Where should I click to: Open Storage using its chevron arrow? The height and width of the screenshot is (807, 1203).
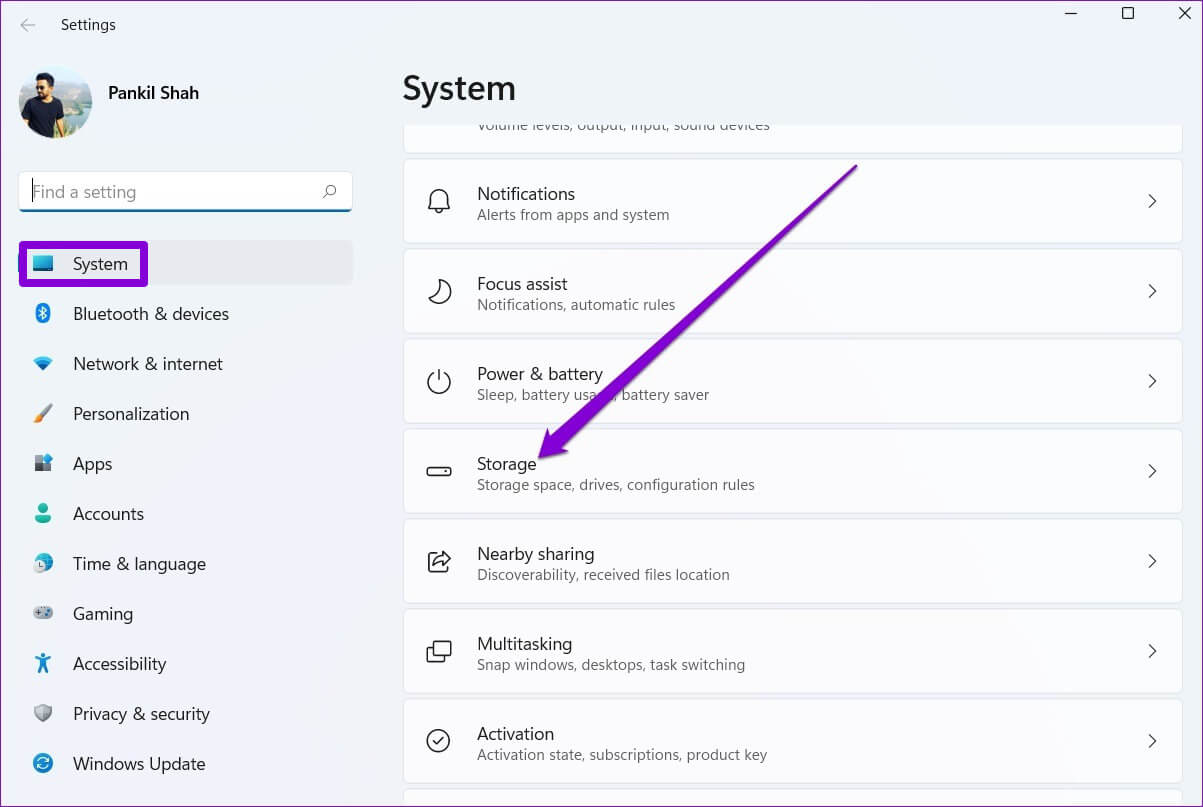[1152, 471]
